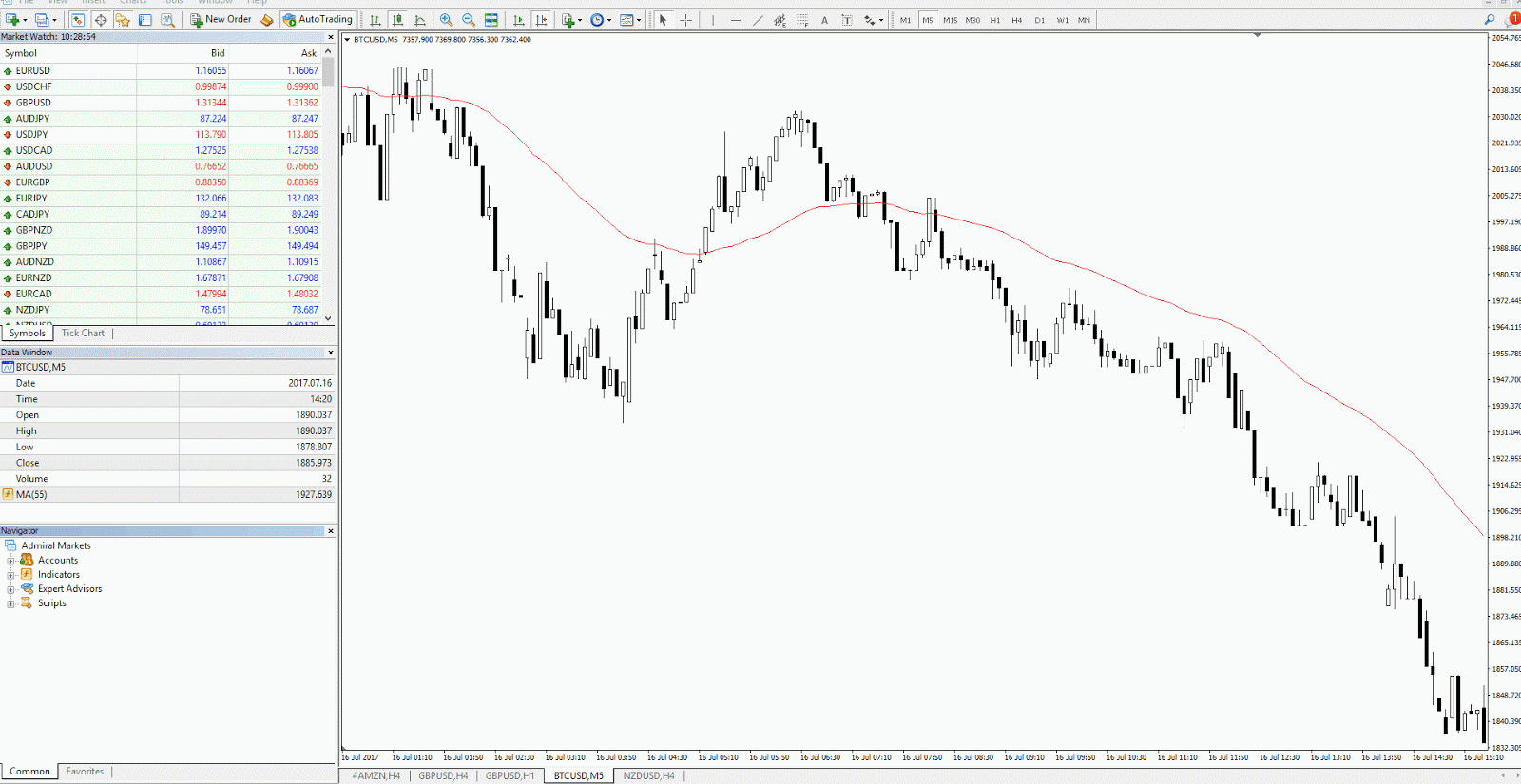
Task: Zoom in on the chart
Action: tap(446, 19)
